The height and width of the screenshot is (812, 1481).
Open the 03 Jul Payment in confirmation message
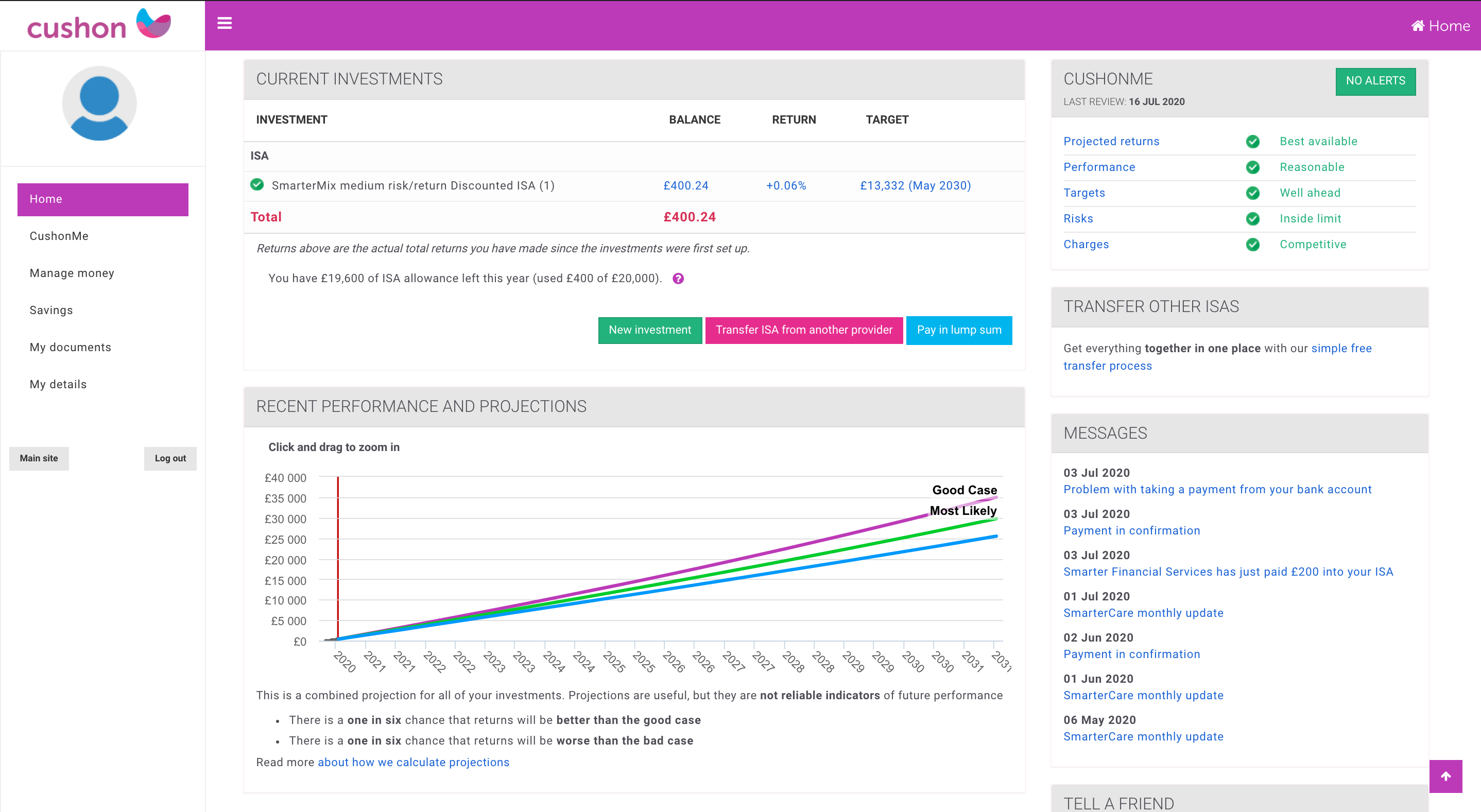[x=1131, y=531]
